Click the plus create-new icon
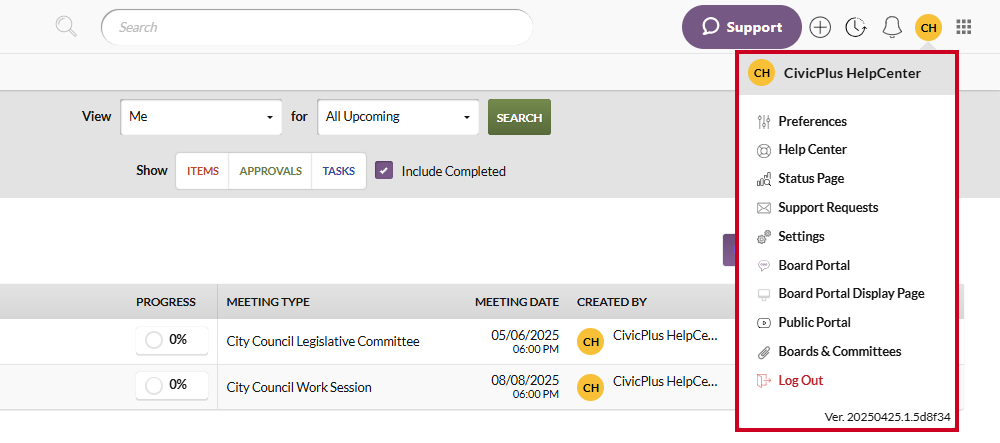The image size is (1000, 443). [x=820, y=27]
